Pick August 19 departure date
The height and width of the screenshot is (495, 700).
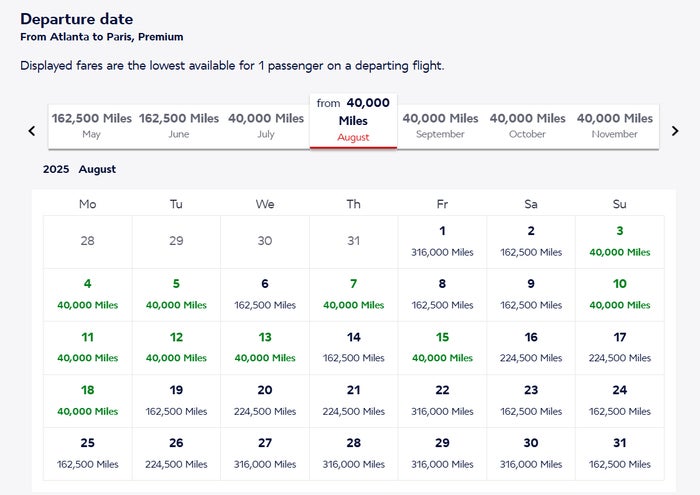coord(176,401)
